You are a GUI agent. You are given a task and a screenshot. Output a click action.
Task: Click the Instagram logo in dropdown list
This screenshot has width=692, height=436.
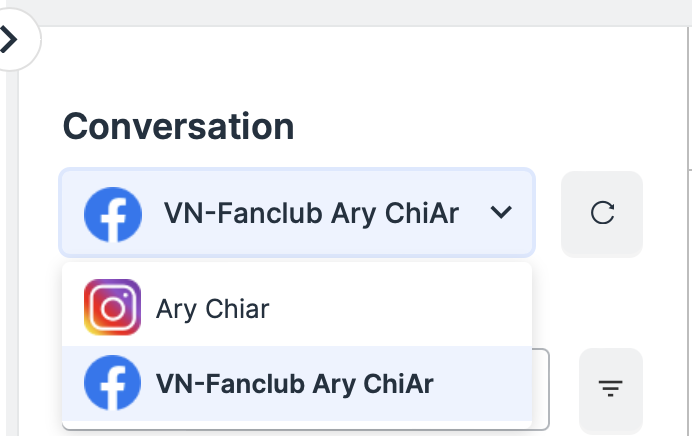coord(112,307)
